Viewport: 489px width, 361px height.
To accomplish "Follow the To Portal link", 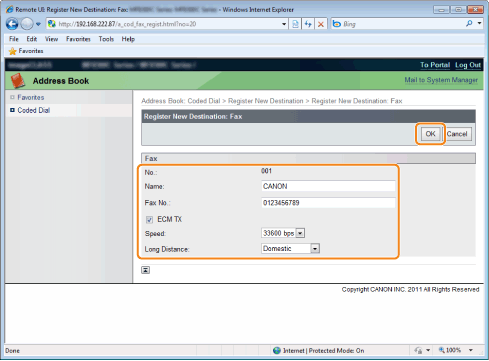I will (x=435, y=65).
